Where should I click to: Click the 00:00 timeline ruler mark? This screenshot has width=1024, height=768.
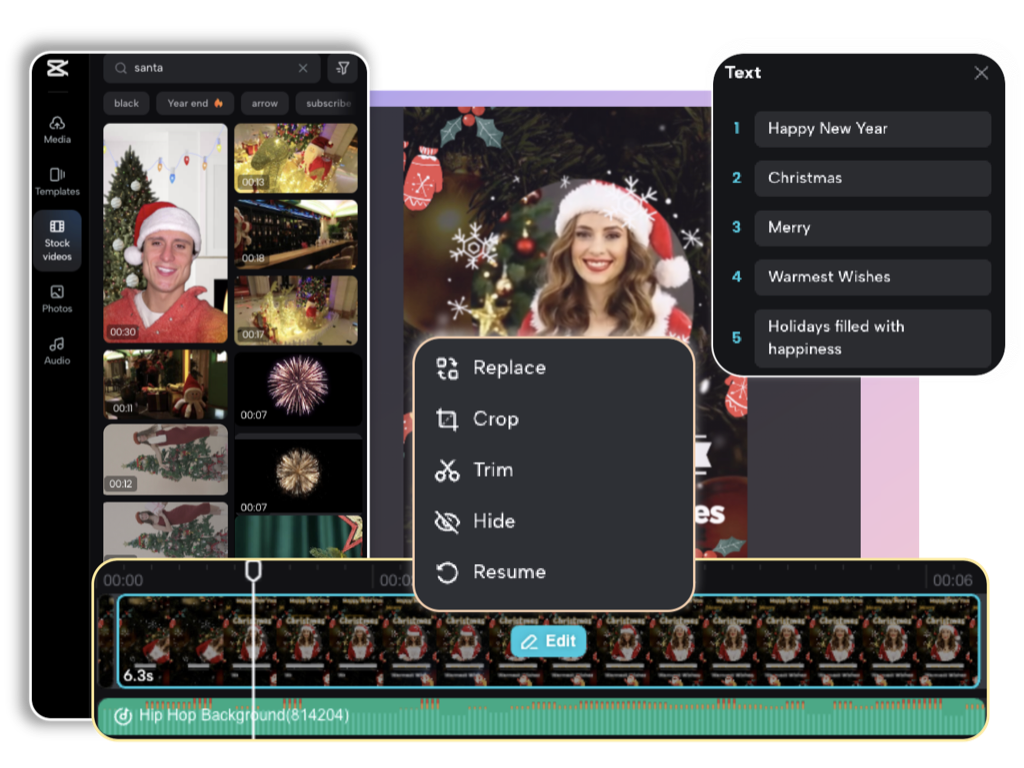(123, 580)
